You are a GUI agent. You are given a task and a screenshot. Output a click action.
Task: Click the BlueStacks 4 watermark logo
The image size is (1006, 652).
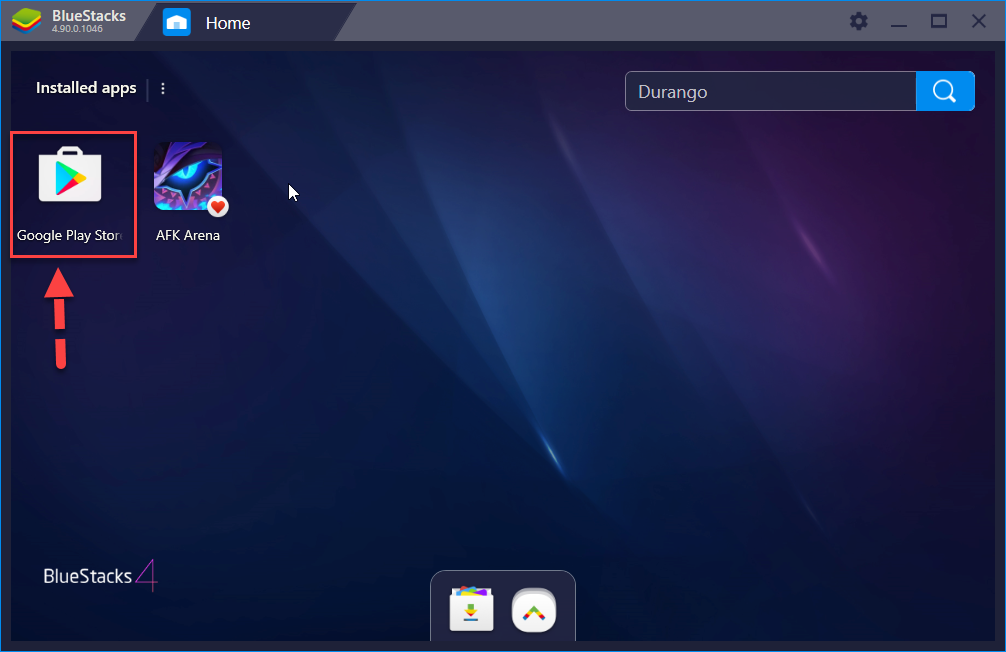point(100,576)
